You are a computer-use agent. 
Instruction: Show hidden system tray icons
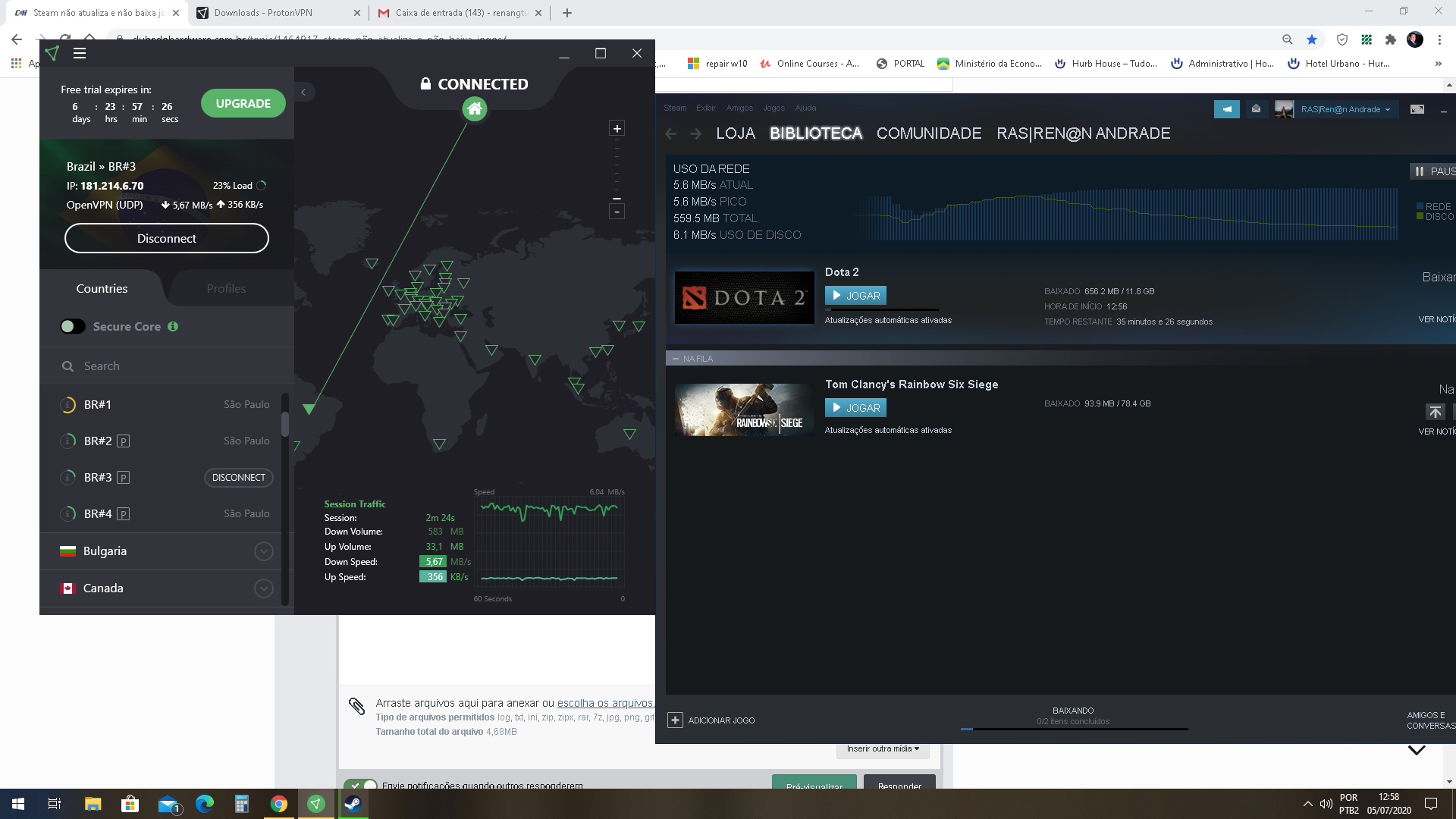pyautogui.click(x=1307, y=804)
